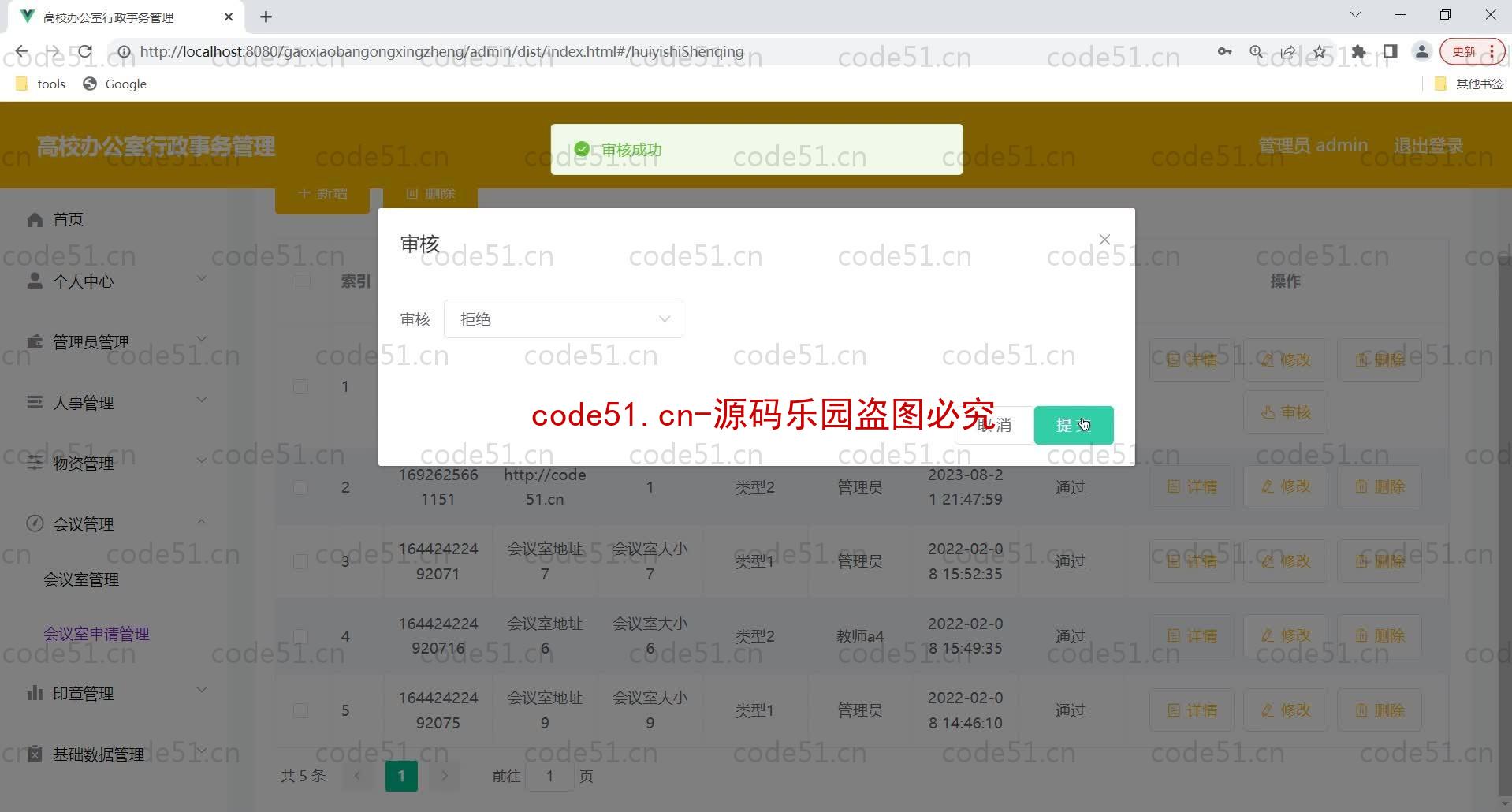1512x812 pixels.
Task: Toggle checkbox for row 4
Action: (x=300, y=636)
